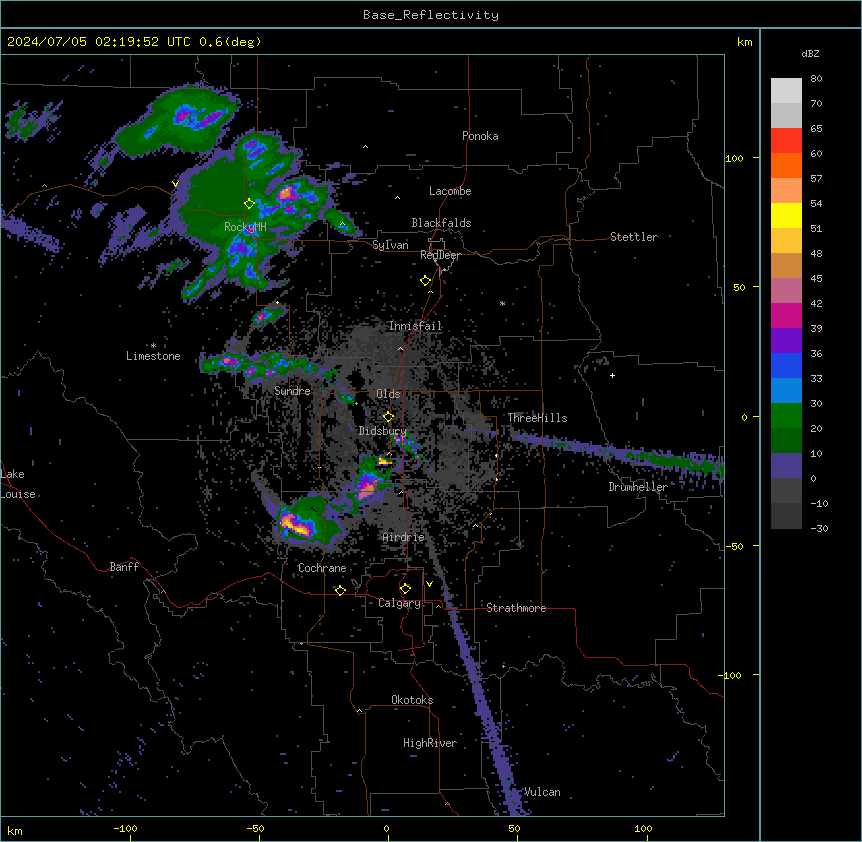Click the km unit label at top right
The image size is (862, 842).
[744, 42]
